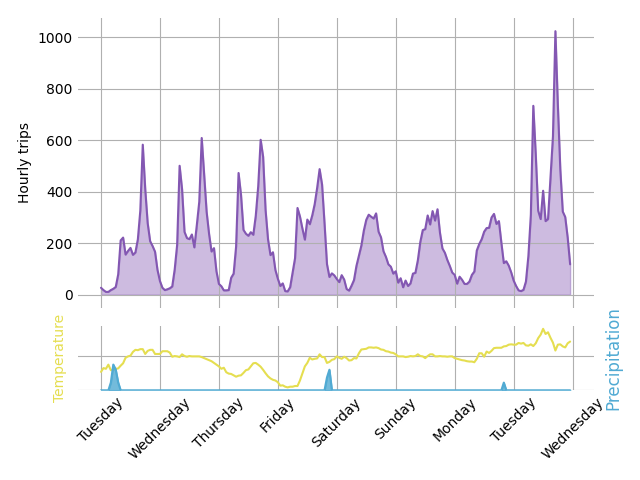Click the 'Friday' x-axis label
The height and width of the screenshot is (480, 640).
click(x=278, y=415)
